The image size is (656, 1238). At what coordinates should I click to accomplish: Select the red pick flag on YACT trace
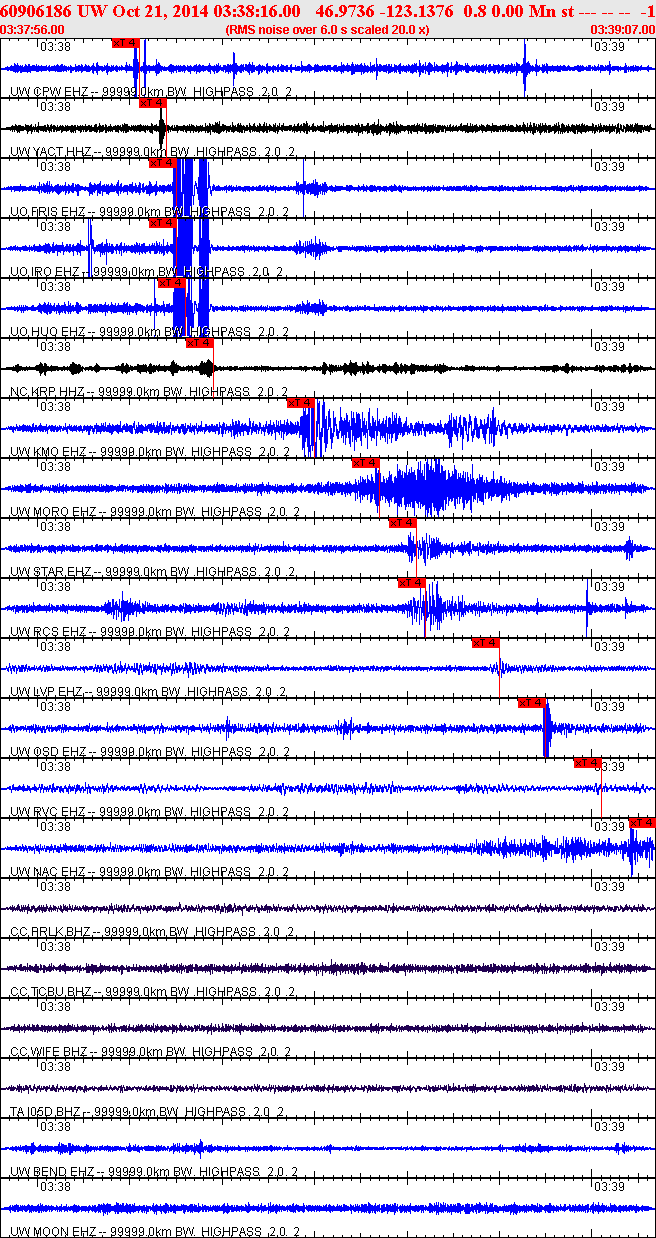152,103
